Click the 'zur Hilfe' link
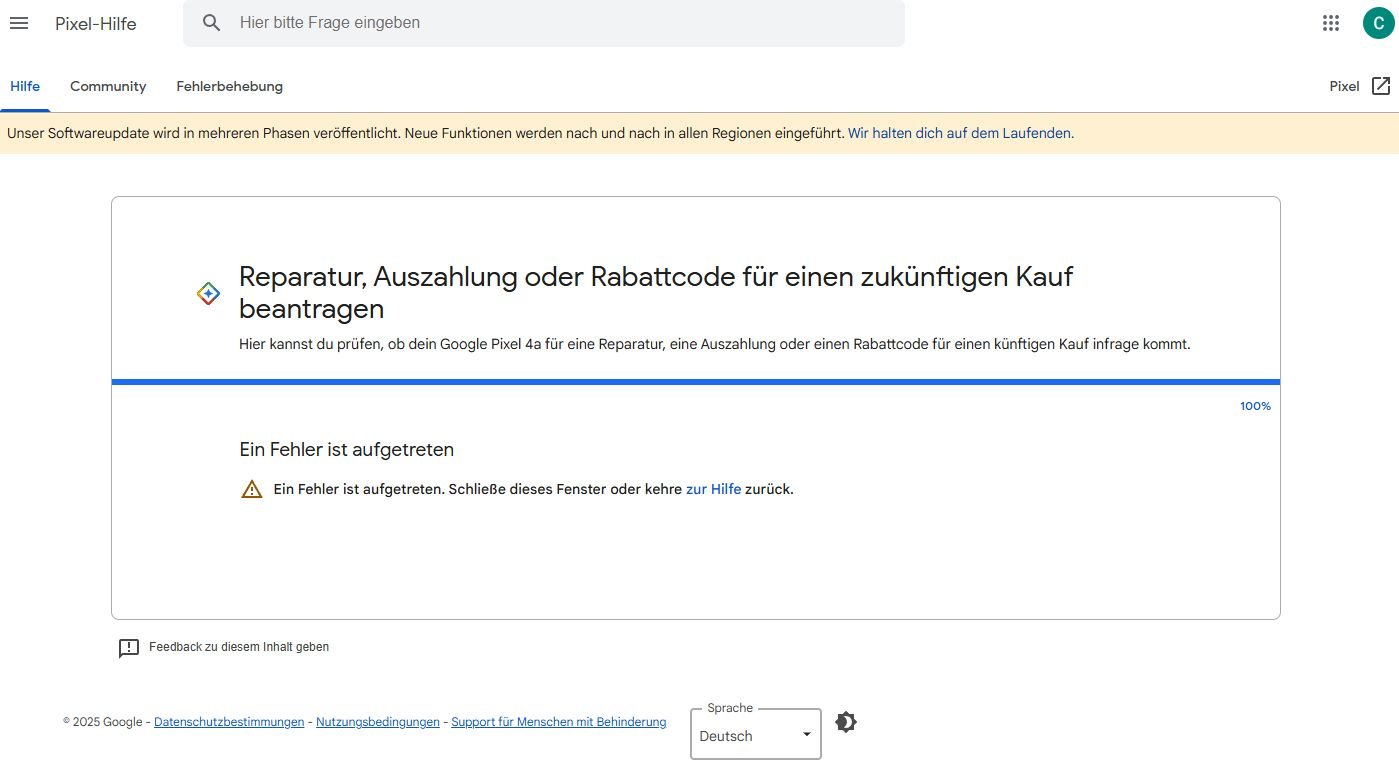The height and width of the screenshot is (772, 1399). 713,489
